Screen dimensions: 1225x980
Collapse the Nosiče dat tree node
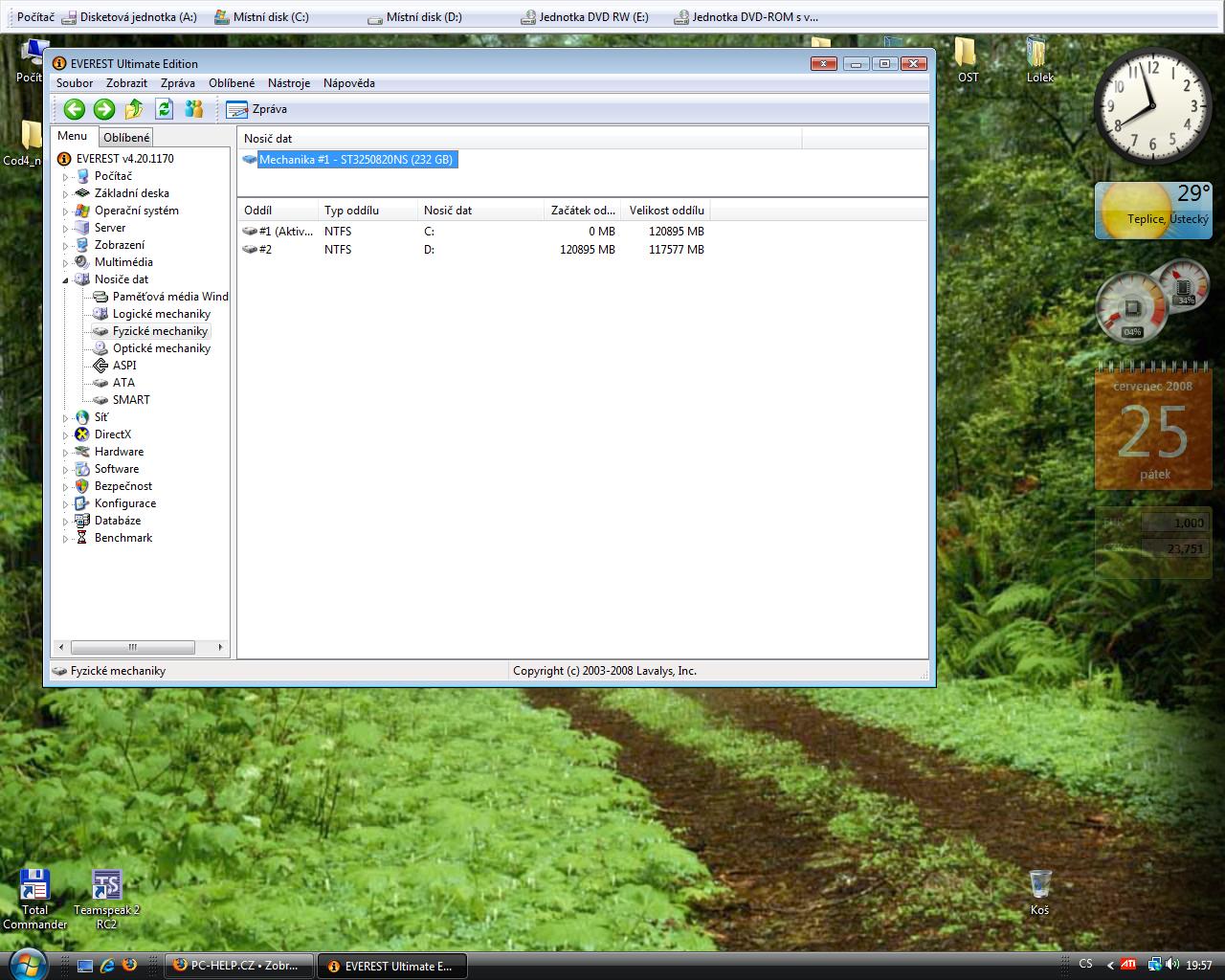pyautogui.click(x=66, y=280)
